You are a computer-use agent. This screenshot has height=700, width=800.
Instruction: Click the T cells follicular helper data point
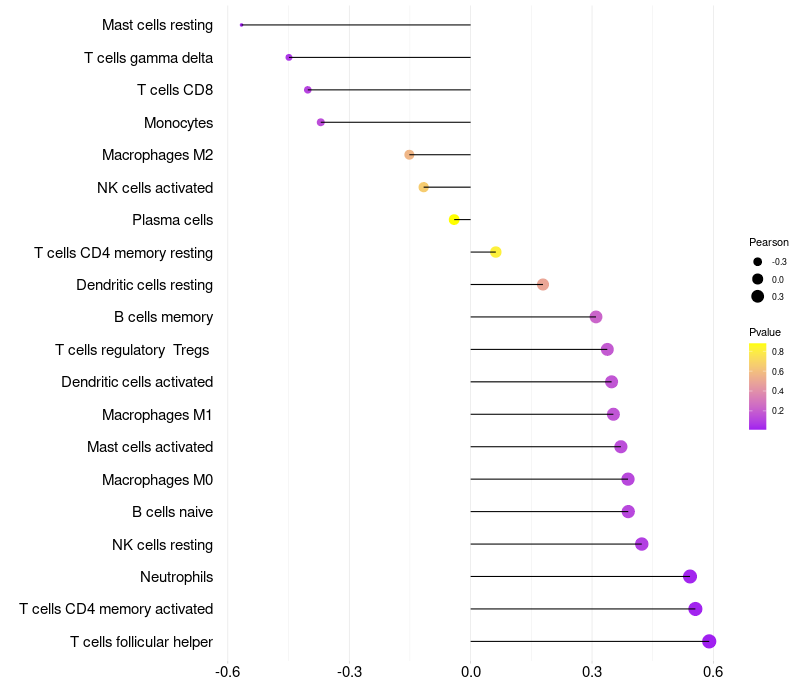709,642
